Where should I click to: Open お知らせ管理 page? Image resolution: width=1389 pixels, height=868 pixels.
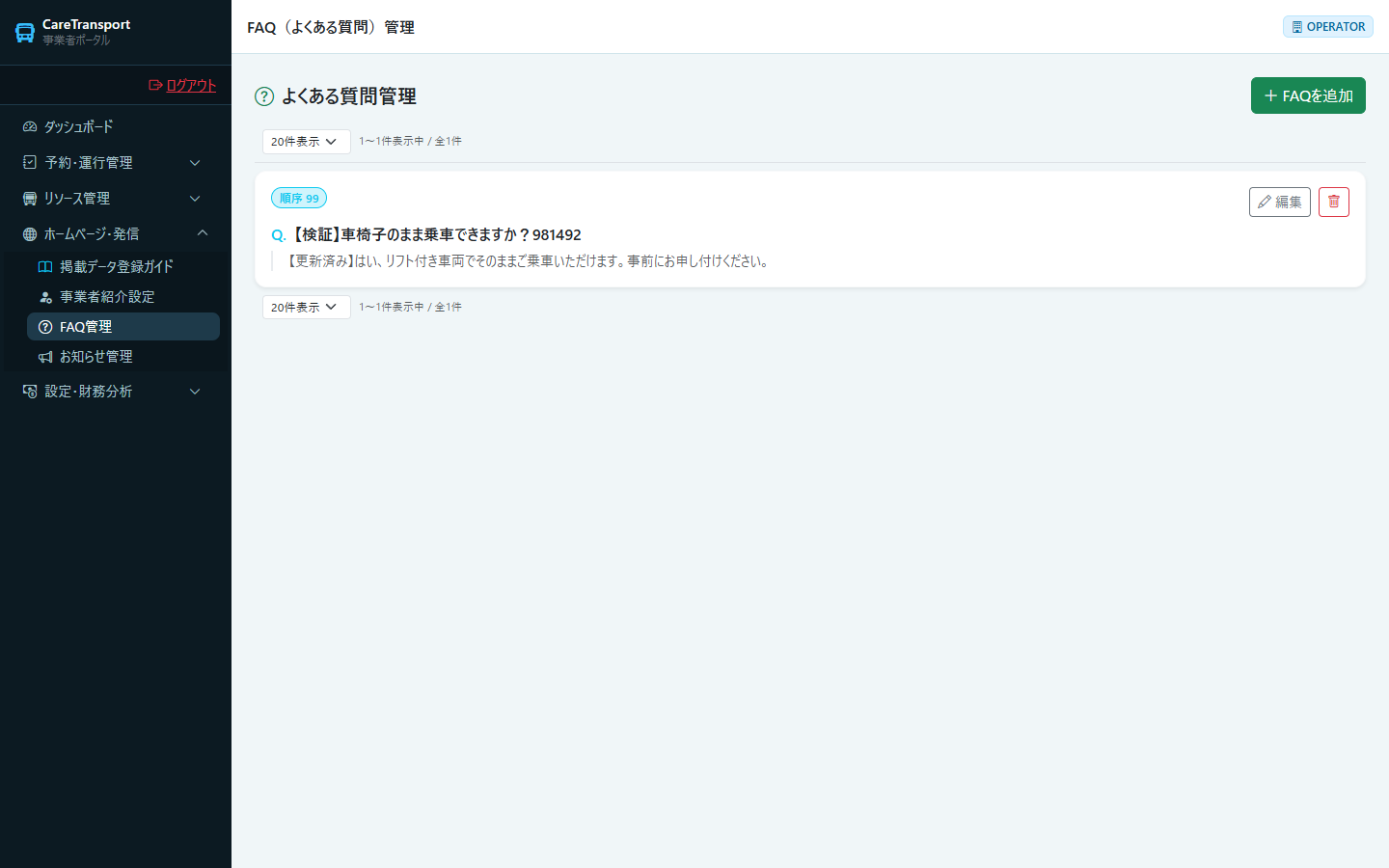click(123, 356)
